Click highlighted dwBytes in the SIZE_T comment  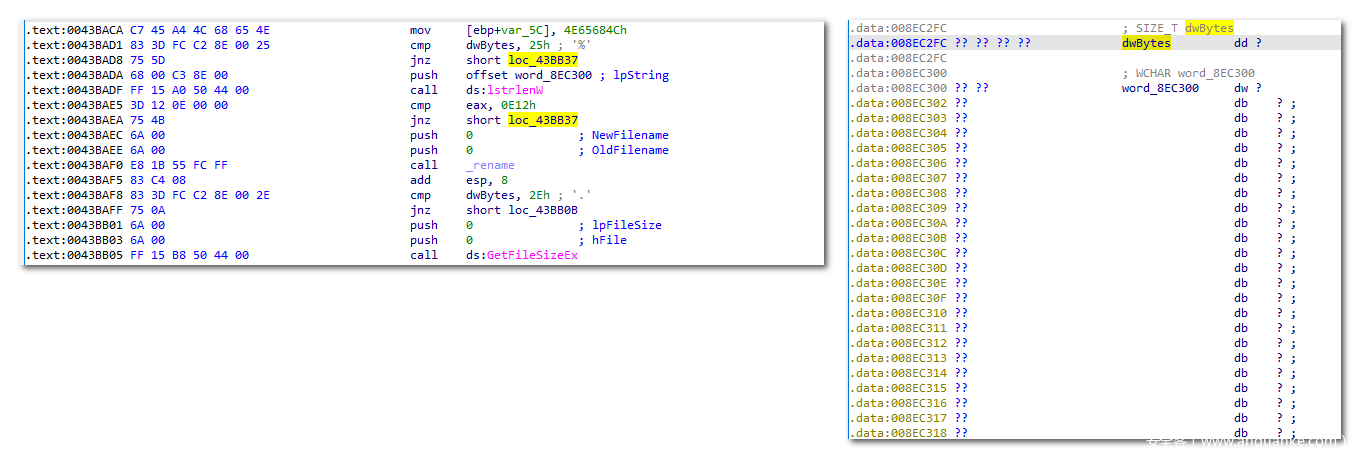pos(1209,28)
